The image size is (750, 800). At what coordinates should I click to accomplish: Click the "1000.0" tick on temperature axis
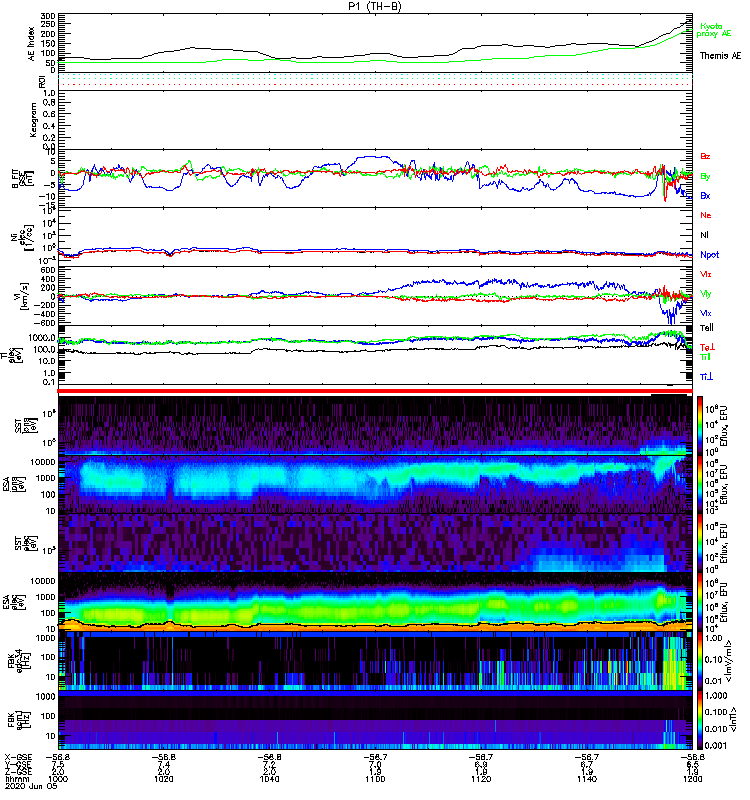[42, 338]
